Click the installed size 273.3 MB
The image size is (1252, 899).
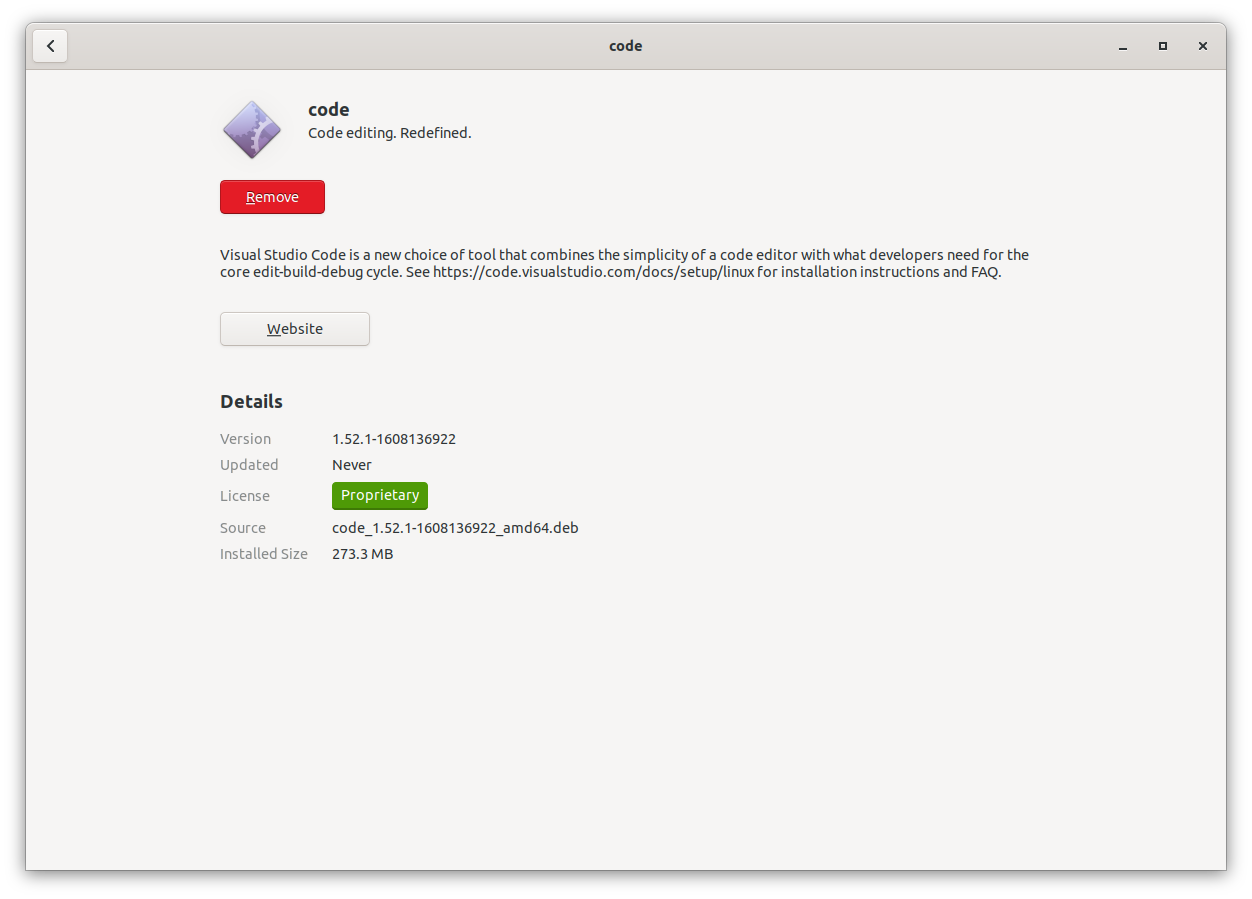tap(362, 554)
